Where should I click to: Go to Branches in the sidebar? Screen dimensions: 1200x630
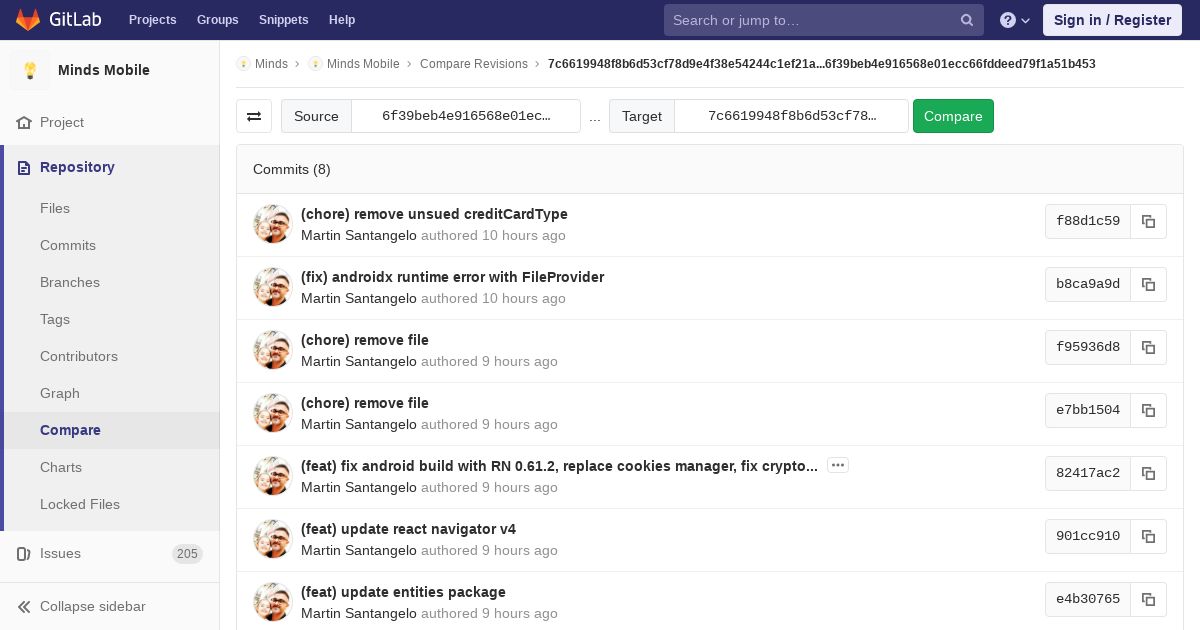[70, 282]
